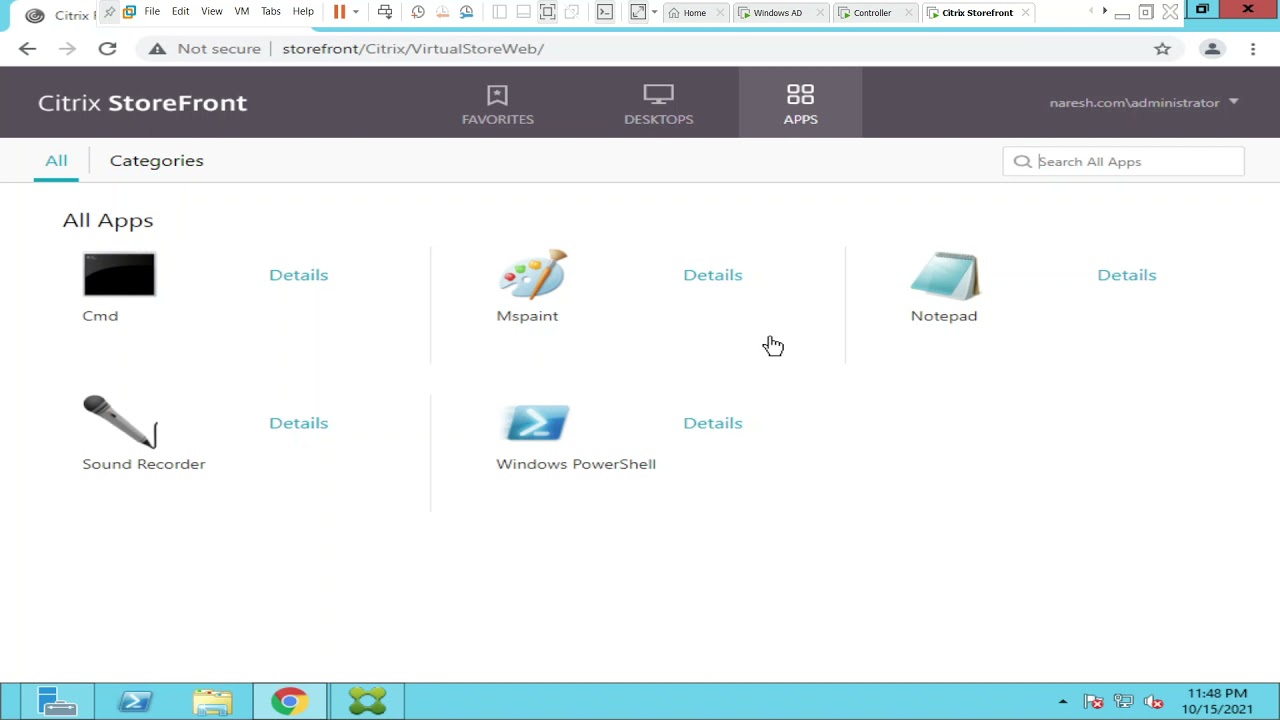View Details for Sound Recorder
Image resolution: width=1280 pixels, height=720 pixels.
coord(298,423)
